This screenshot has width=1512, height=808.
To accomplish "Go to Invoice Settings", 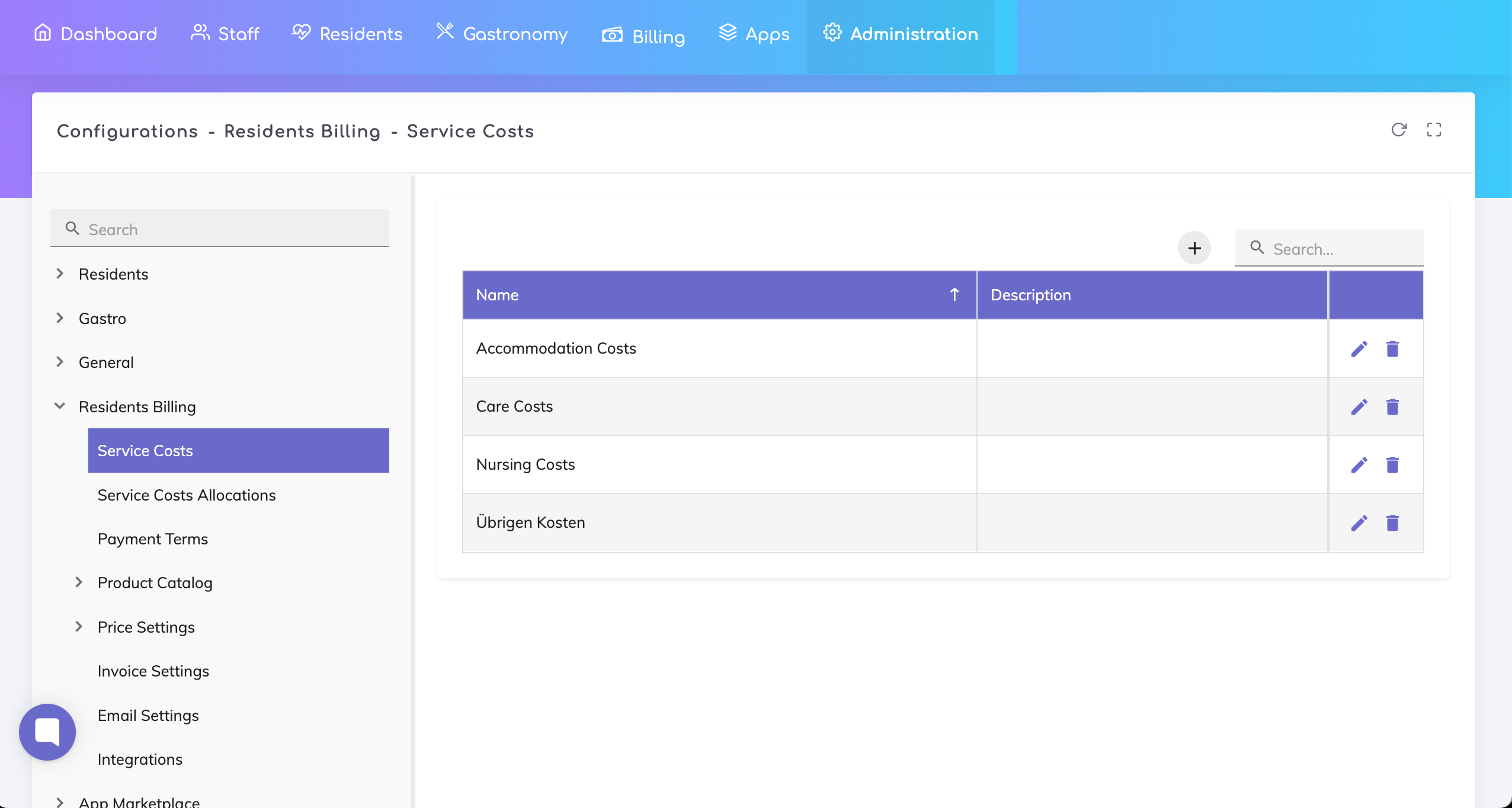I will tap(153, 671).
